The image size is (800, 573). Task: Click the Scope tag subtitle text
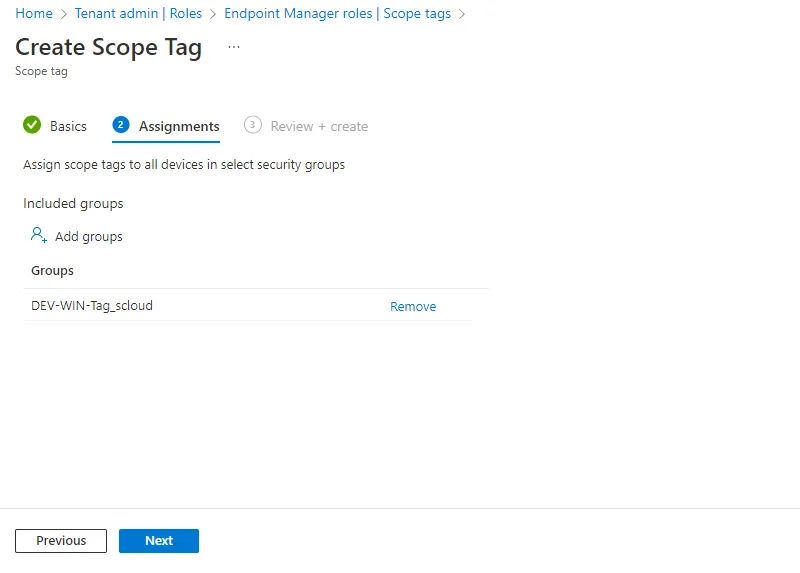click(41, 71)
